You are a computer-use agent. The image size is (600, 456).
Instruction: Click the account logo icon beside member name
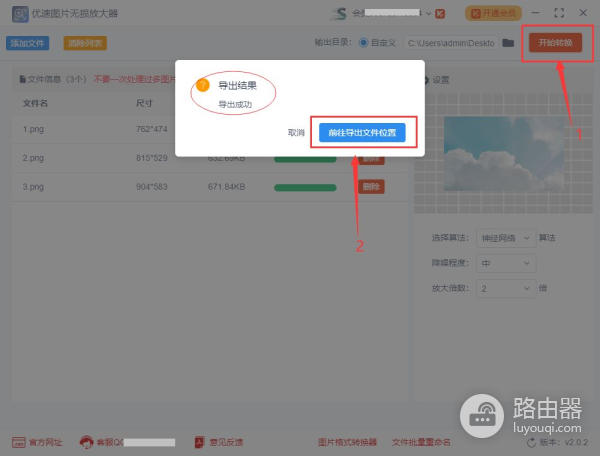[x=339, y=14]
